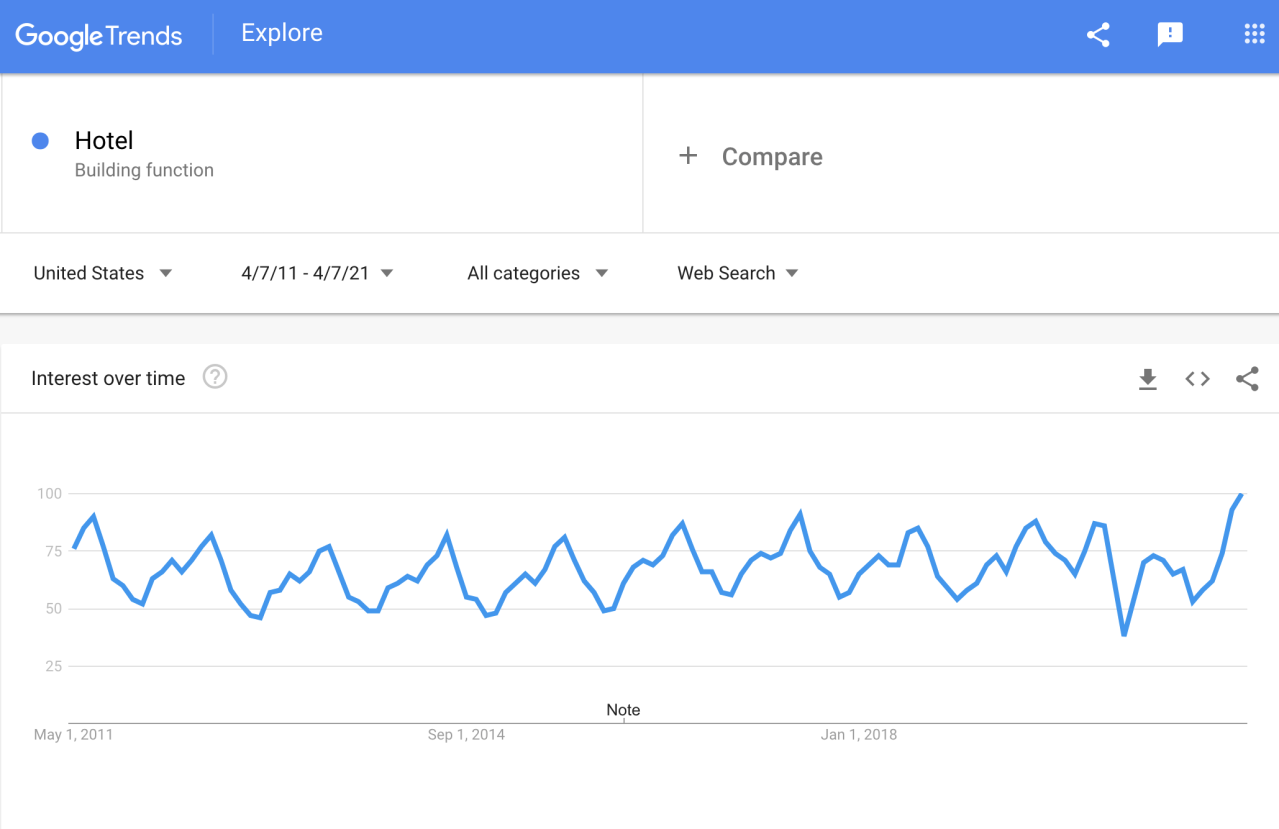The height and width of the screenshot is (829, 1279).
Task: Click the share icon next to the embed icon
Action: (x=1246, y=379)
